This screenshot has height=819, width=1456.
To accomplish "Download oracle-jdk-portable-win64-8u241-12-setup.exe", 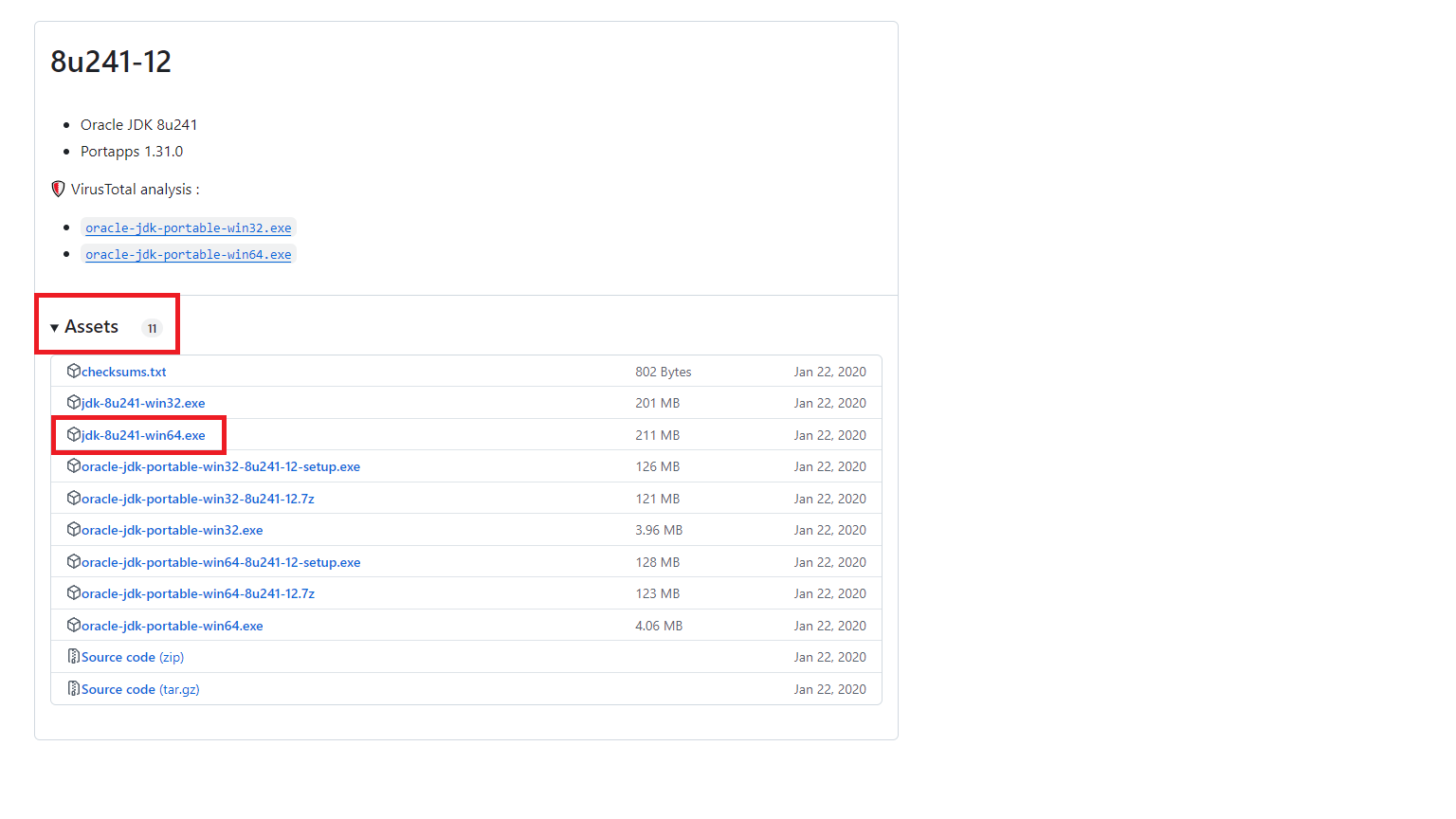I will coord(221,562).
